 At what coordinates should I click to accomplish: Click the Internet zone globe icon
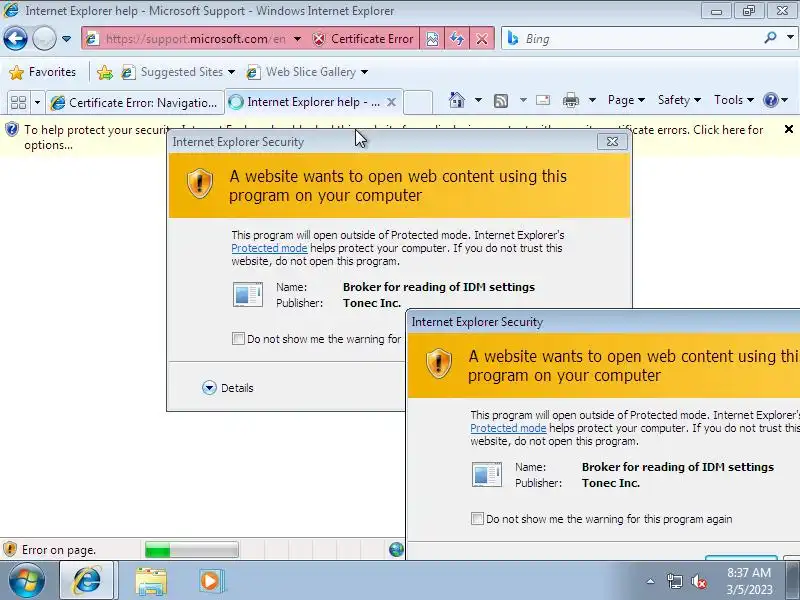(x=396, y=549)
